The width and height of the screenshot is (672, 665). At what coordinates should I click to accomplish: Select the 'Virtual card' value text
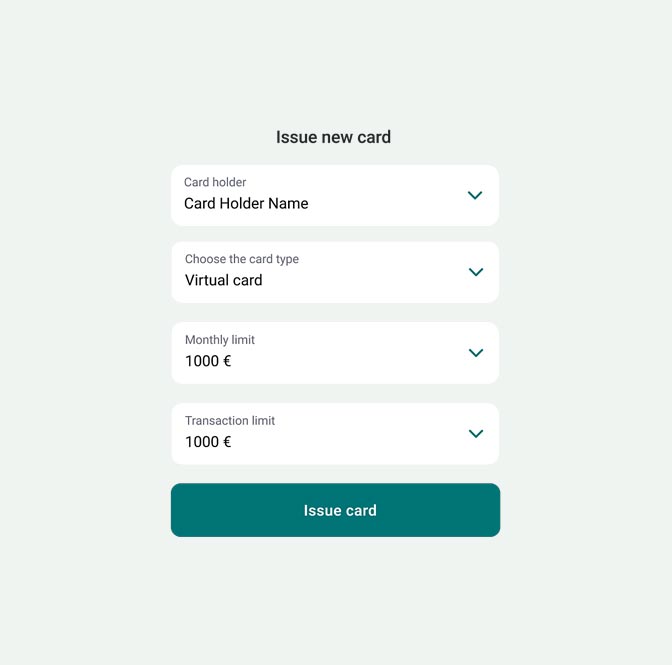(x=224, y=281)
